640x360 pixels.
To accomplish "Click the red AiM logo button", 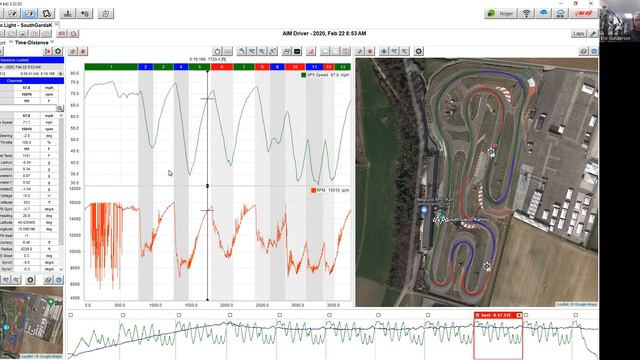I will (584, 13).
